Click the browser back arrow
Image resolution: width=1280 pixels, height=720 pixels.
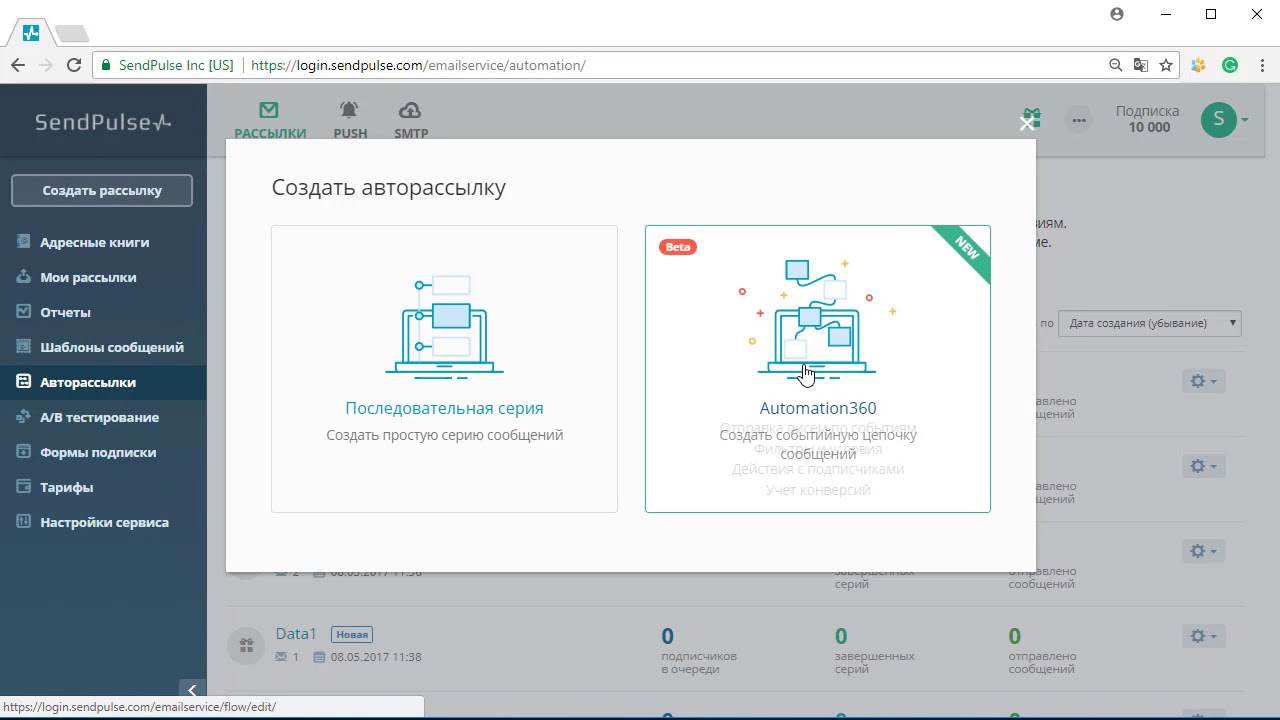tap(18, 65)
